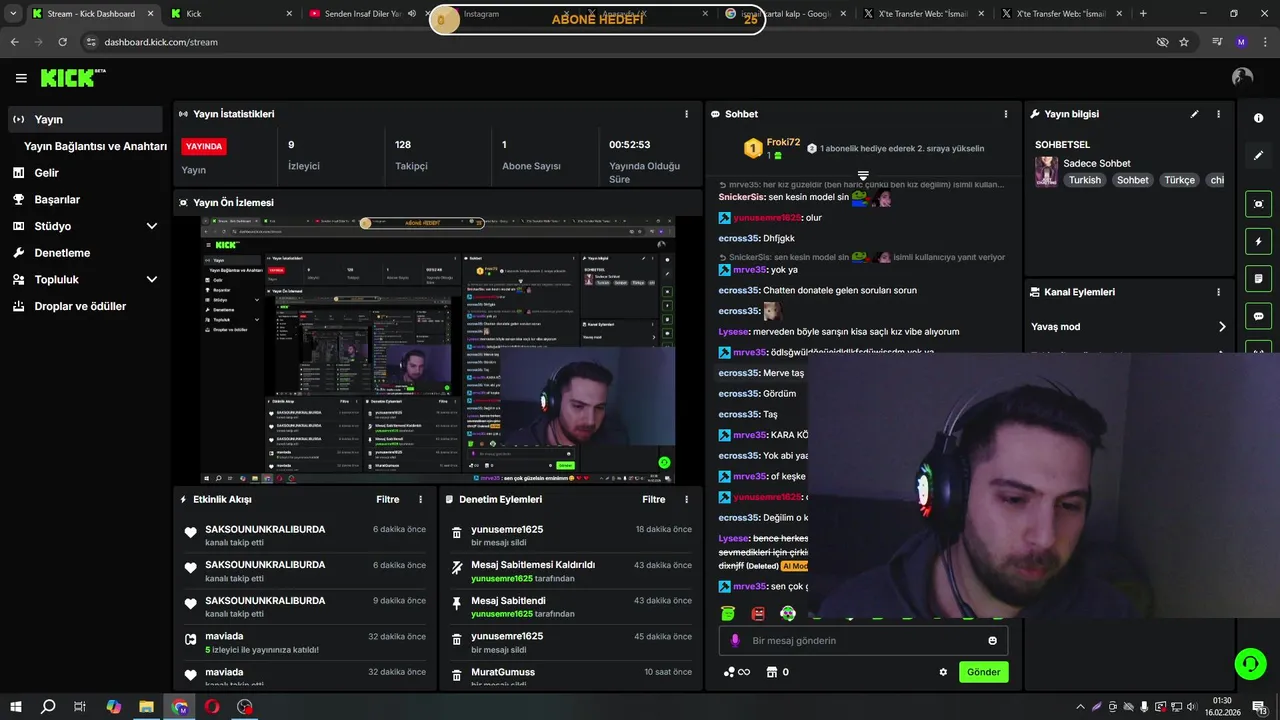This screenshot has height=720, width=1280.
Task: Open File Explorer from the taskbar
Action: click(146, 707)
